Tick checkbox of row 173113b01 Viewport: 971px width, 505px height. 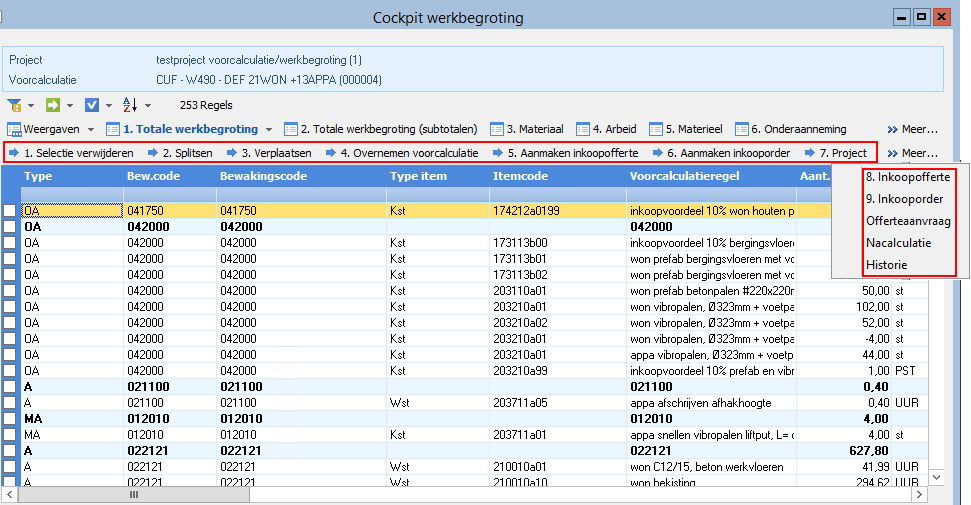[x=9, y=259]
